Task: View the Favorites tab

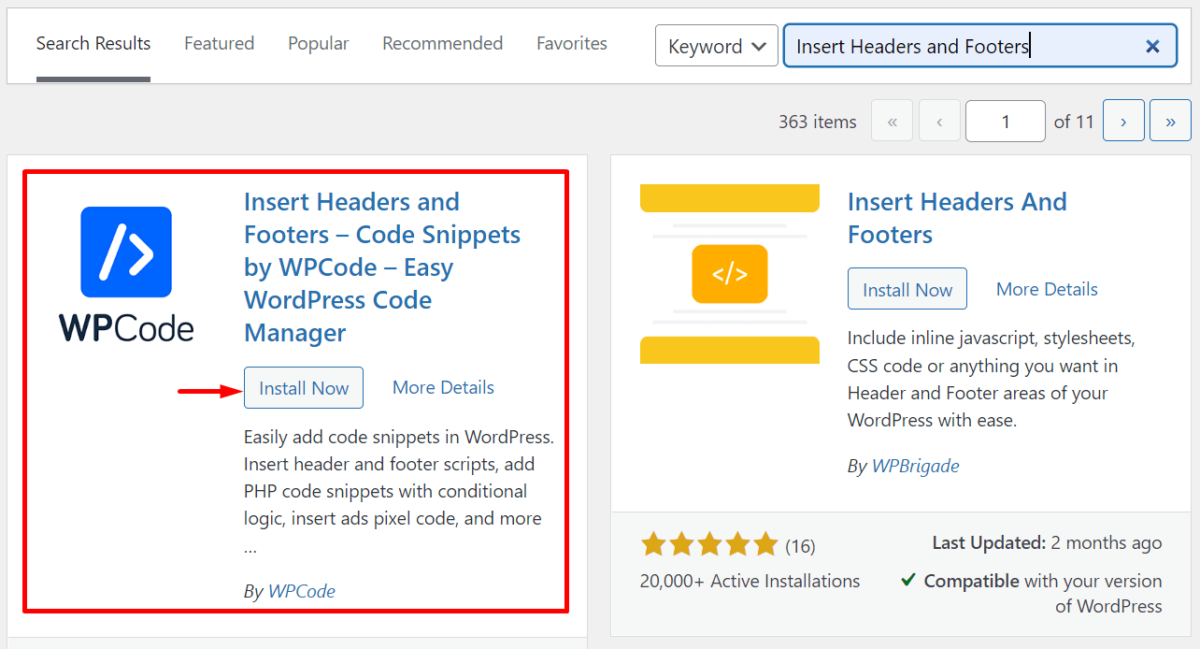Action: click(571, 43)
